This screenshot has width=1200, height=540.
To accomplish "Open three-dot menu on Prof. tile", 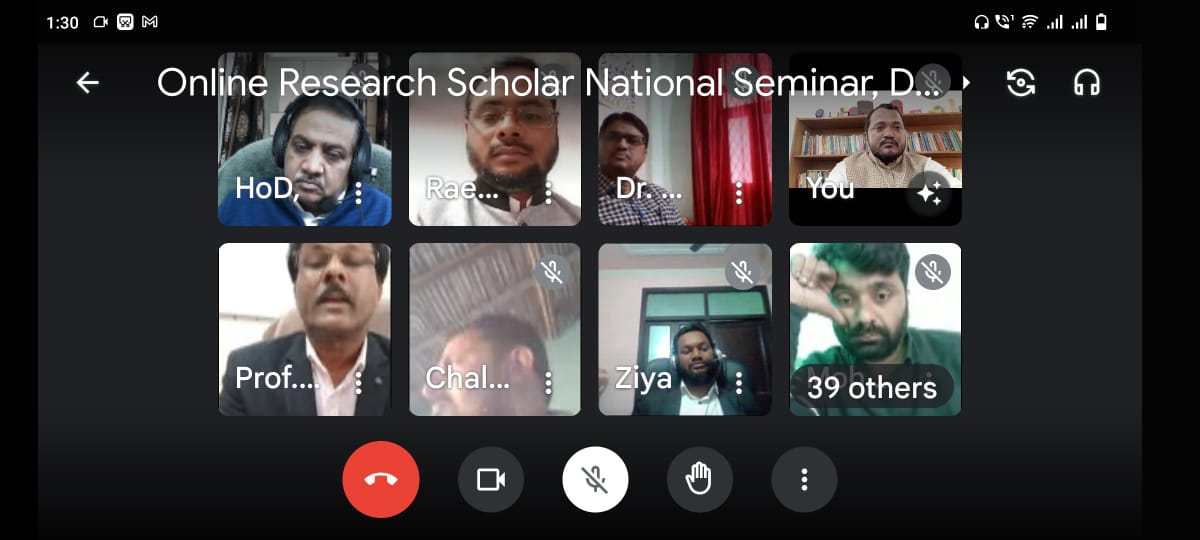I will [x=358, y=382].
